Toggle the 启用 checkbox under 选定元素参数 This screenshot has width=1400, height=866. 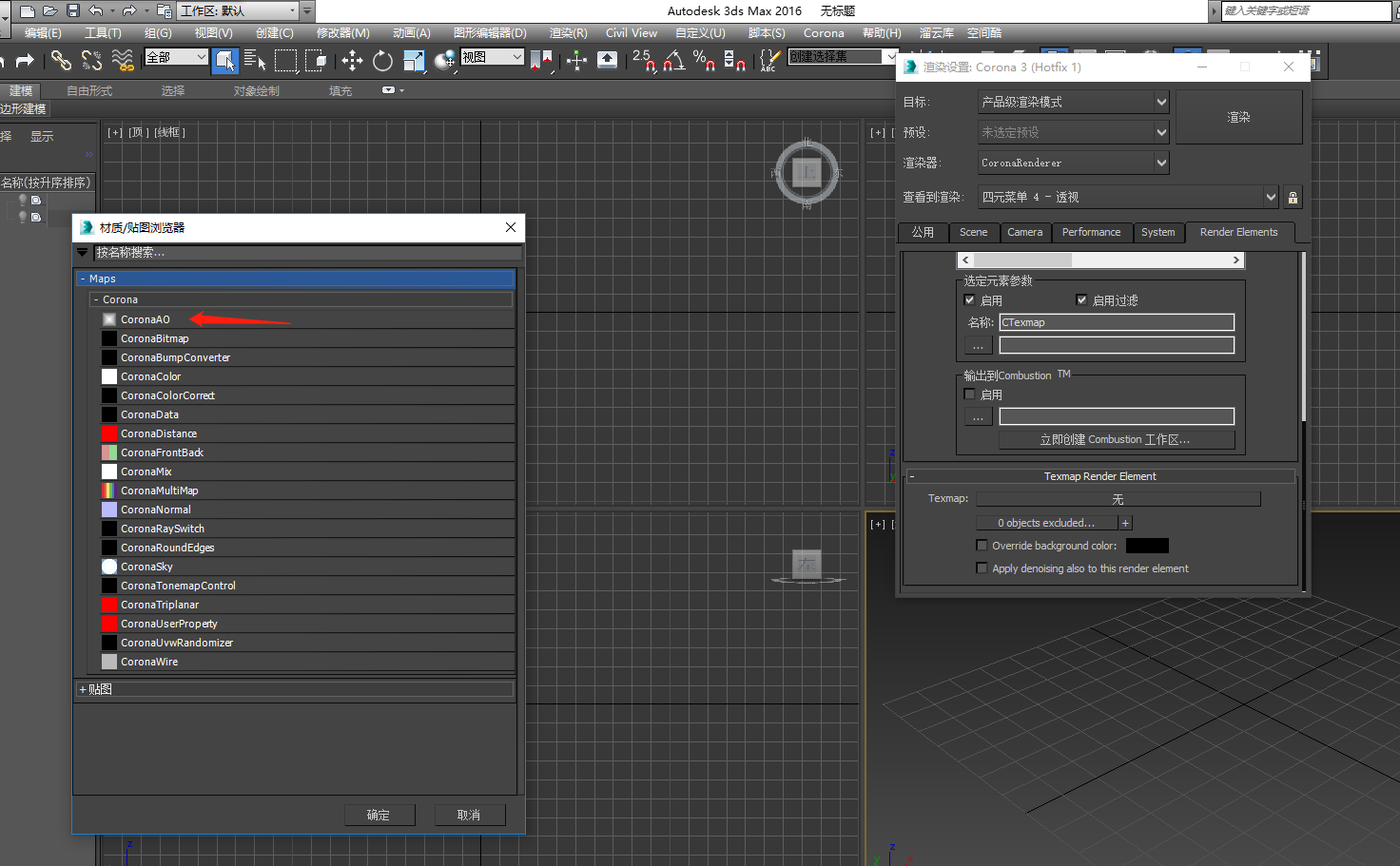(x=969, y=300)
